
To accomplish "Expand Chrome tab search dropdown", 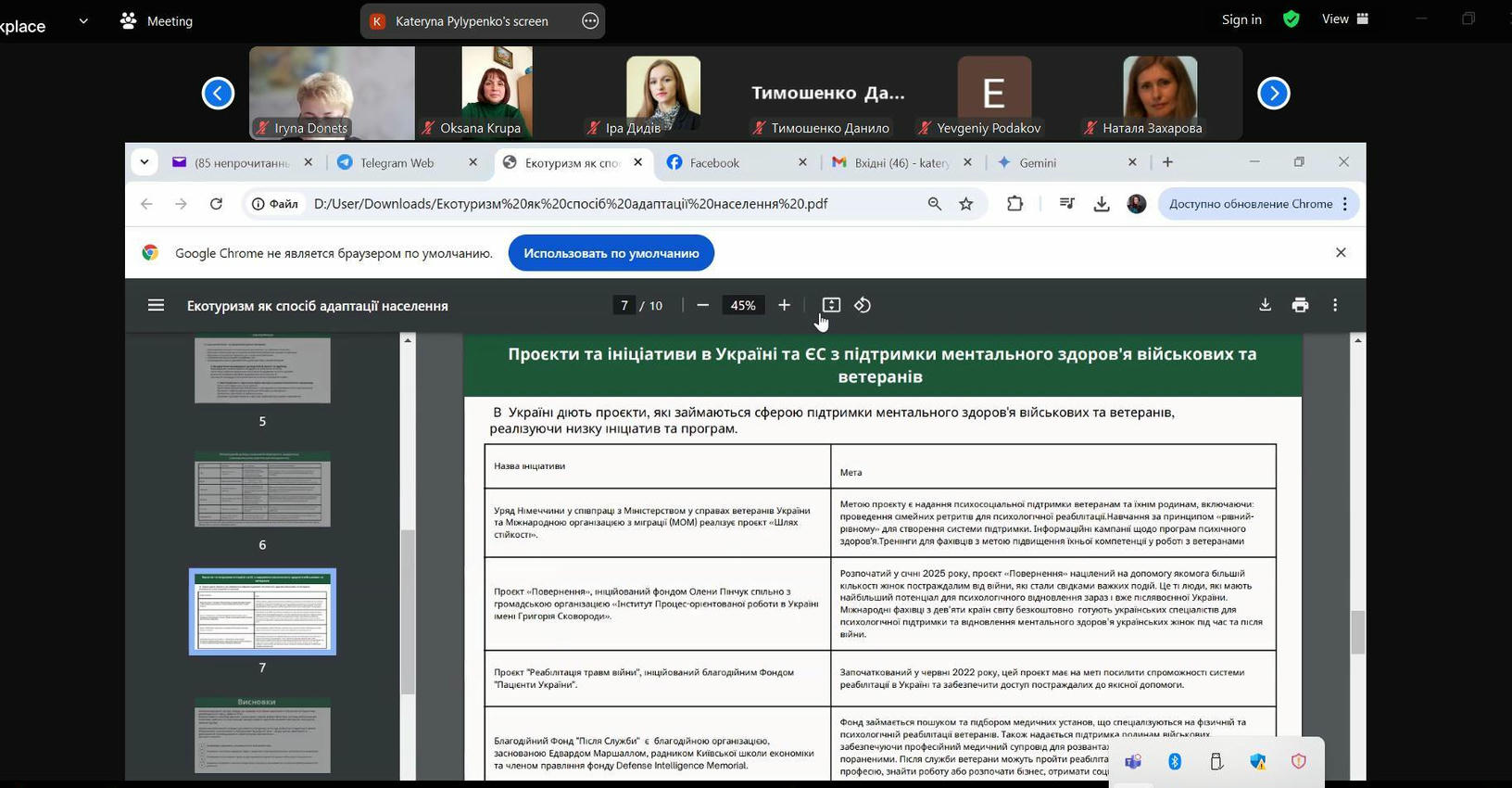I will click(x=145, y=162).
